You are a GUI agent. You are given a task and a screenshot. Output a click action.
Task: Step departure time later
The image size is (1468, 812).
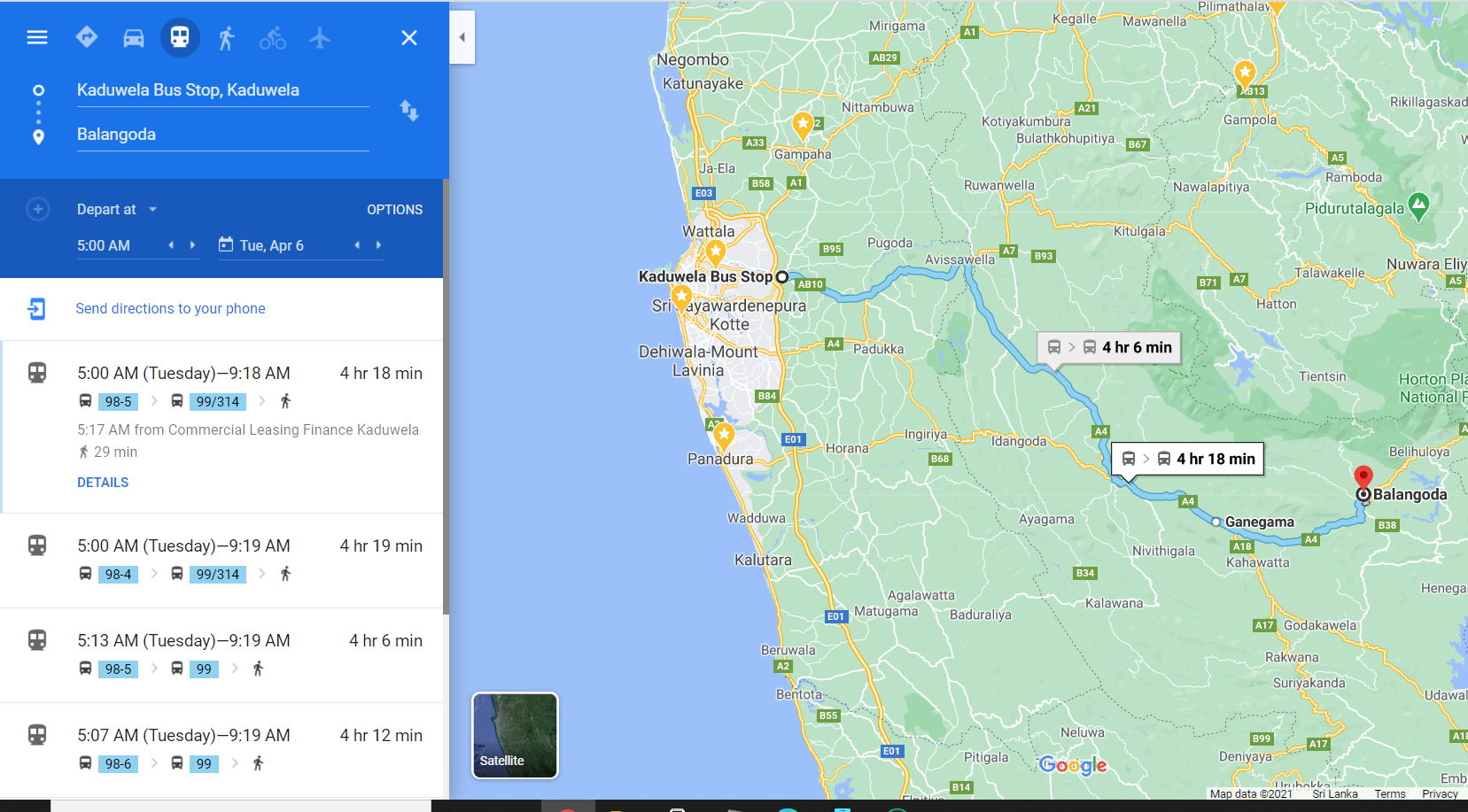[192, 245]
